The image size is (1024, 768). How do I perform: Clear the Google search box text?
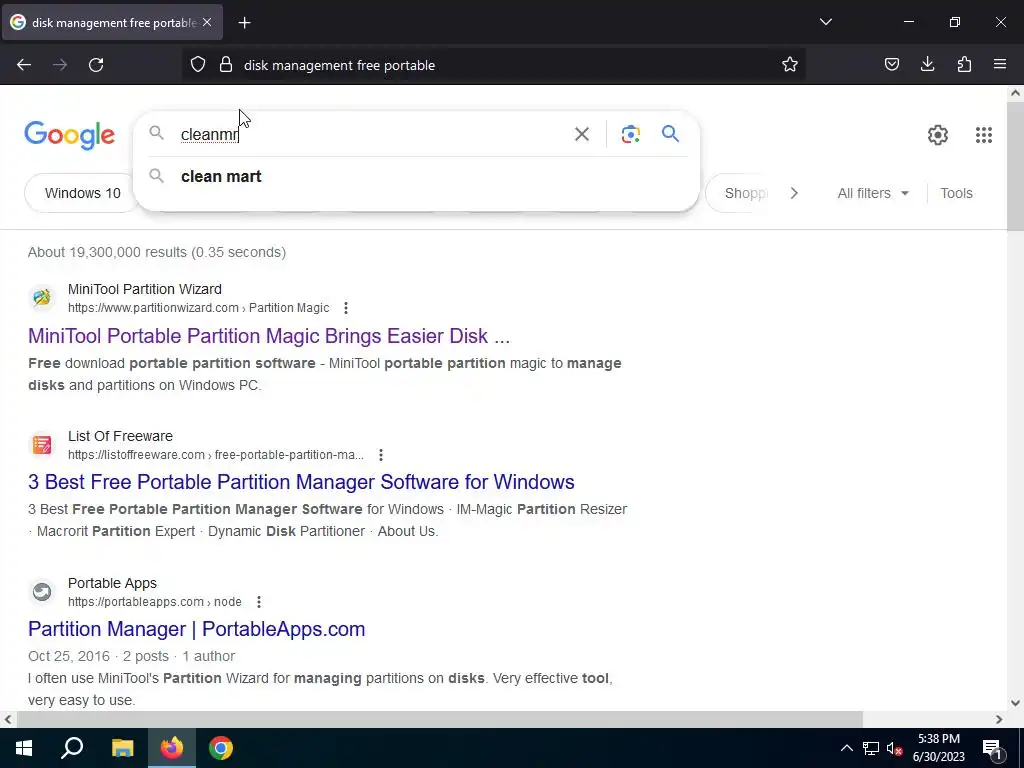click(581, 134)
